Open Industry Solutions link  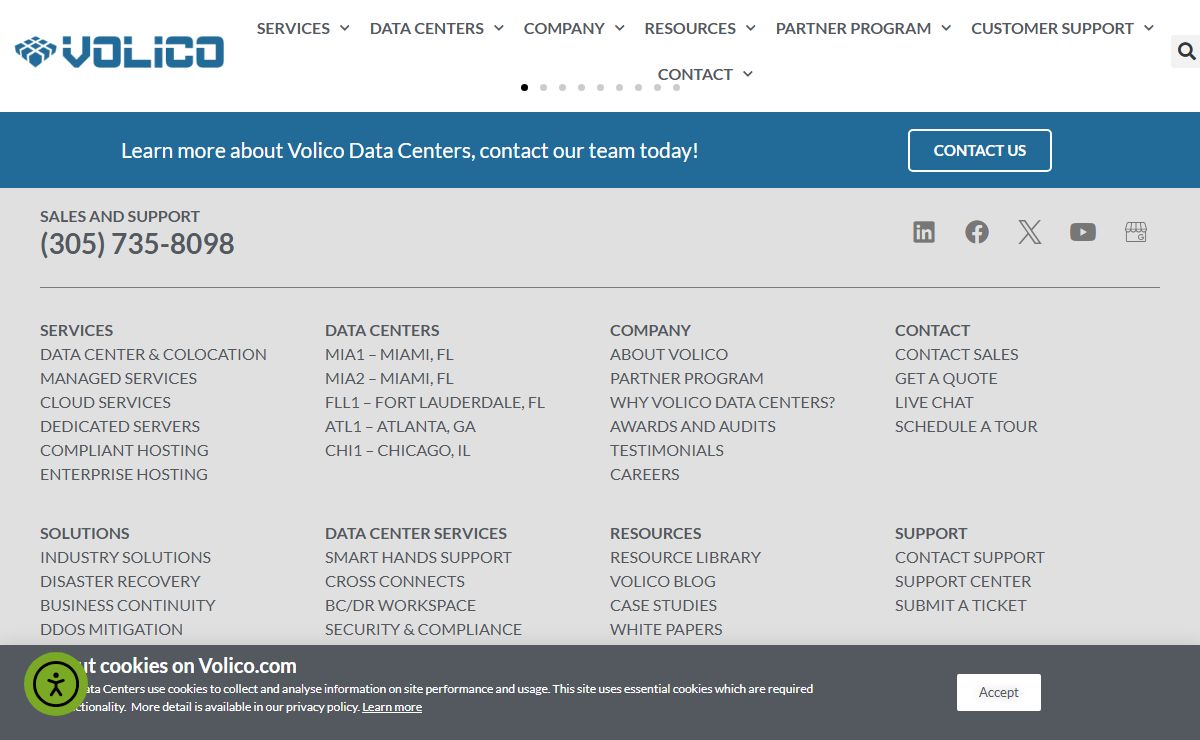125,557
